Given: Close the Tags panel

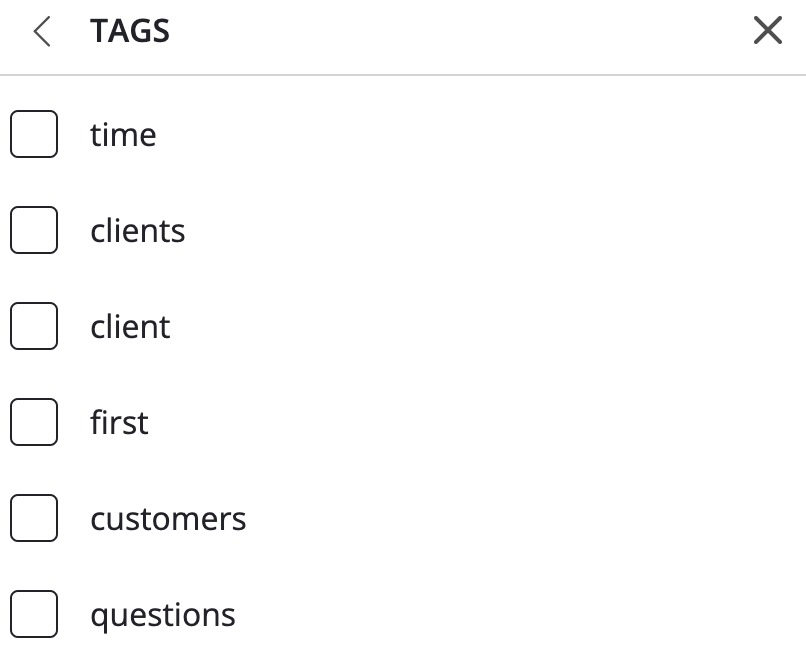Looking at the screenshot, I should pos(767,32).
